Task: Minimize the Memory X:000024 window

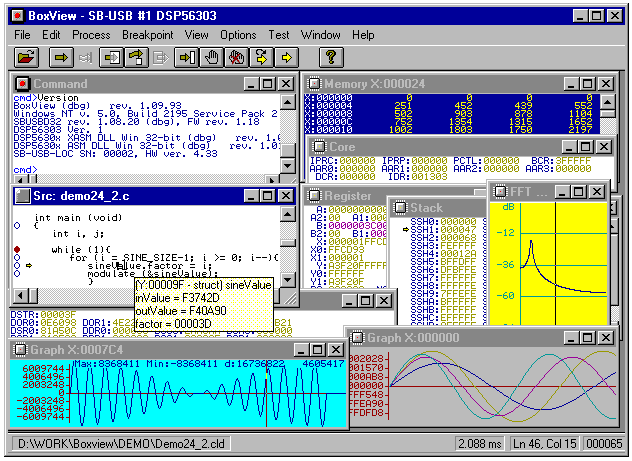Action: [571, 84]
